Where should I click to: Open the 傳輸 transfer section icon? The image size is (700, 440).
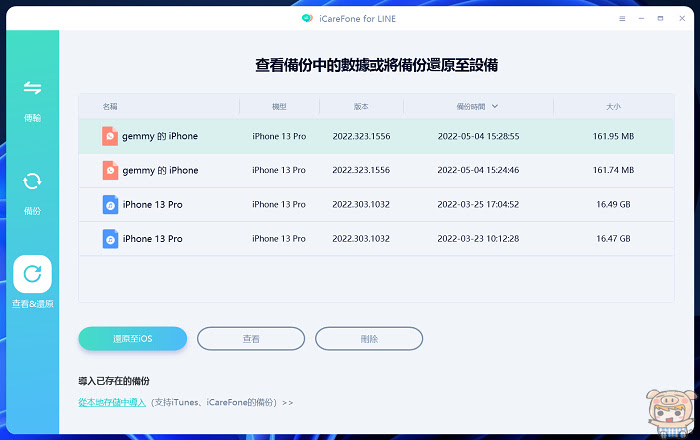32,88
